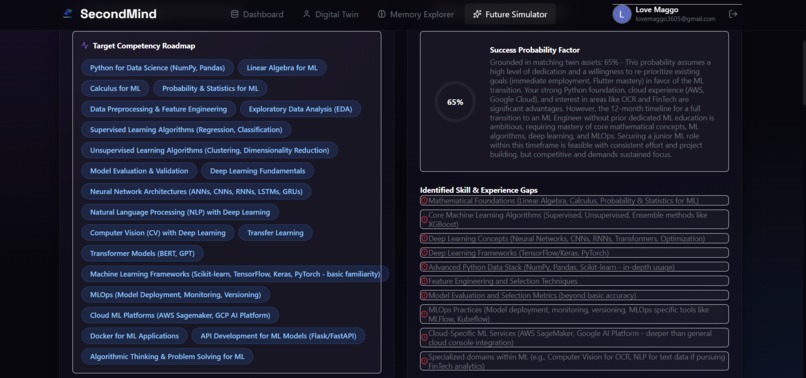
Task: Click the user avatar with letter L
Action: [x=621, y=14]
